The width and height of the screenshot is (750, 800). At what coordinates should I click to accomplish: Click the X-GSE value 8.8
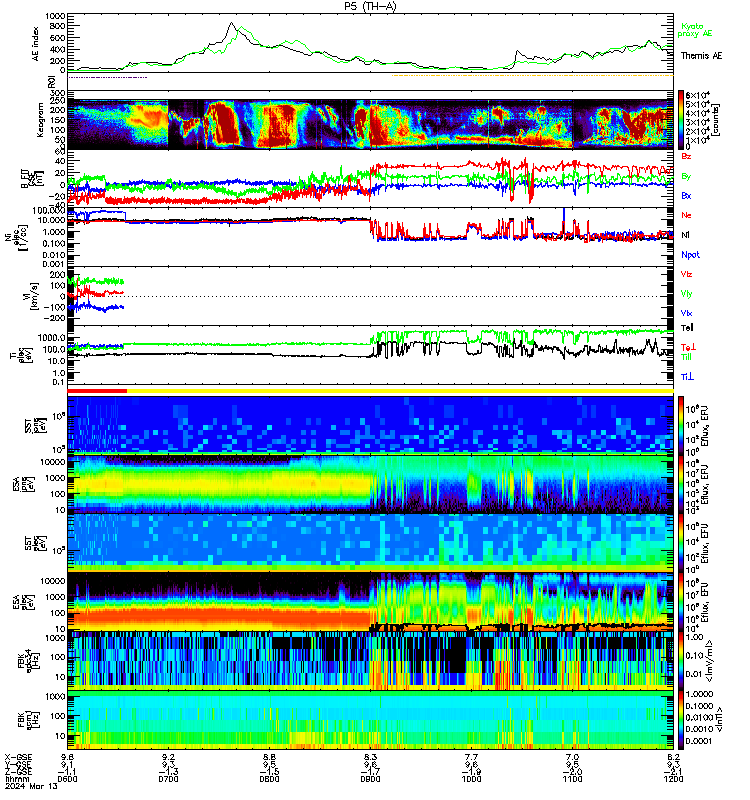point(269,758)
